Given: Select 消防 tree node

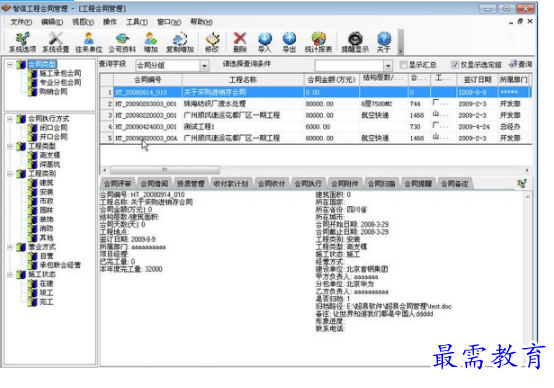Looking at the screenshot, I should [46, 228].
